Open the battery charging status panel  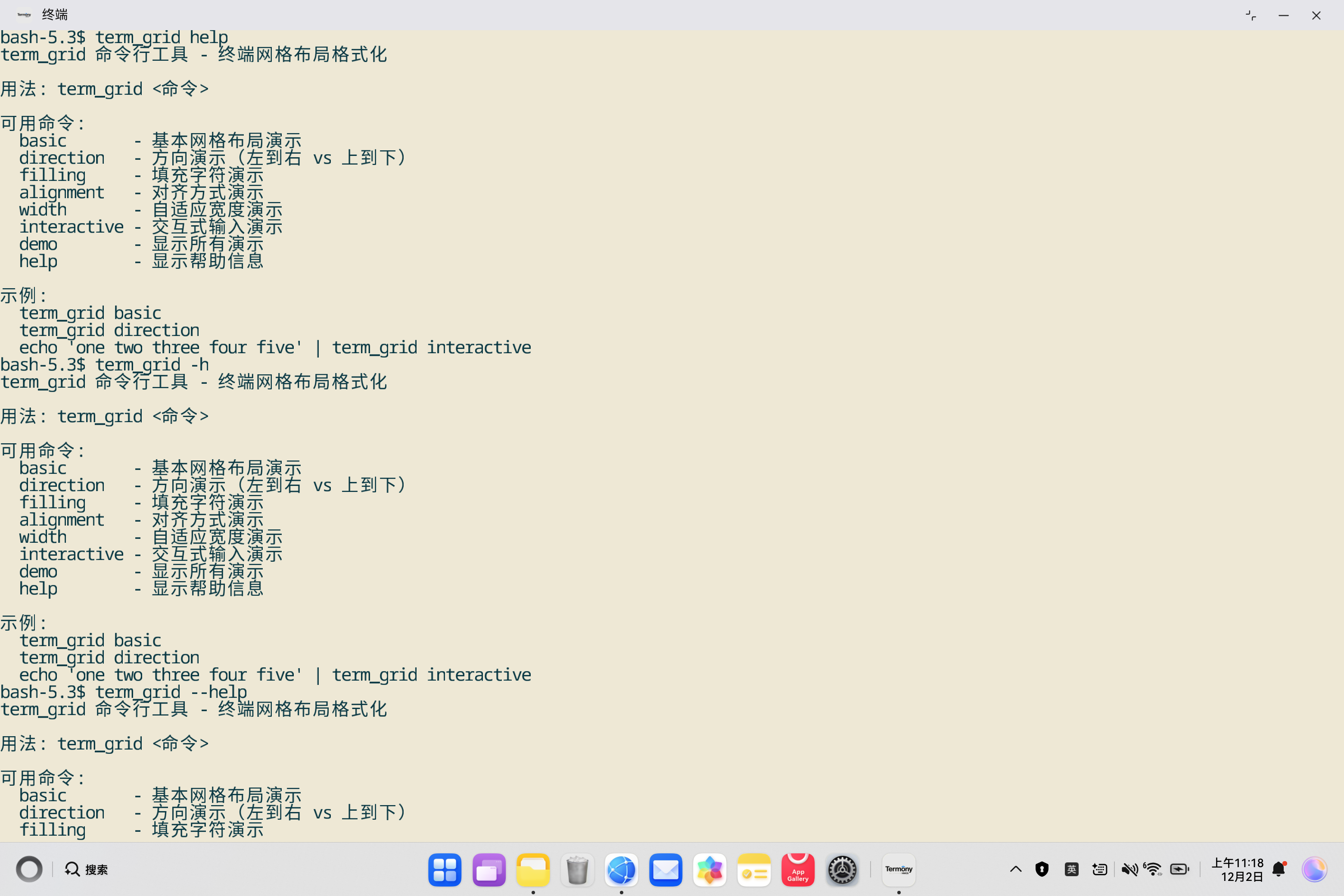pos(1179,870)
